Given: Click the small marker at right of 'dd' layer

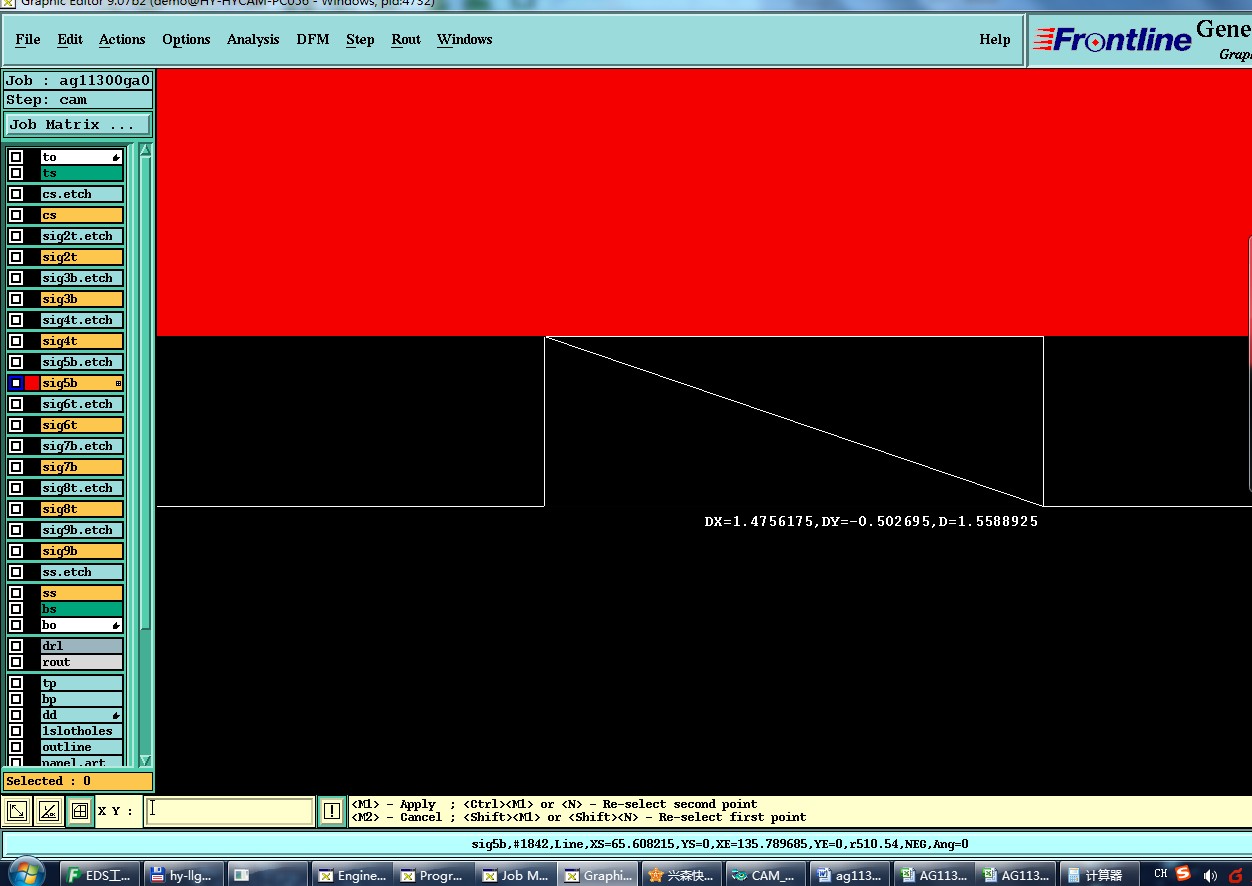Looking at the screenshot, I should (116, 715).
